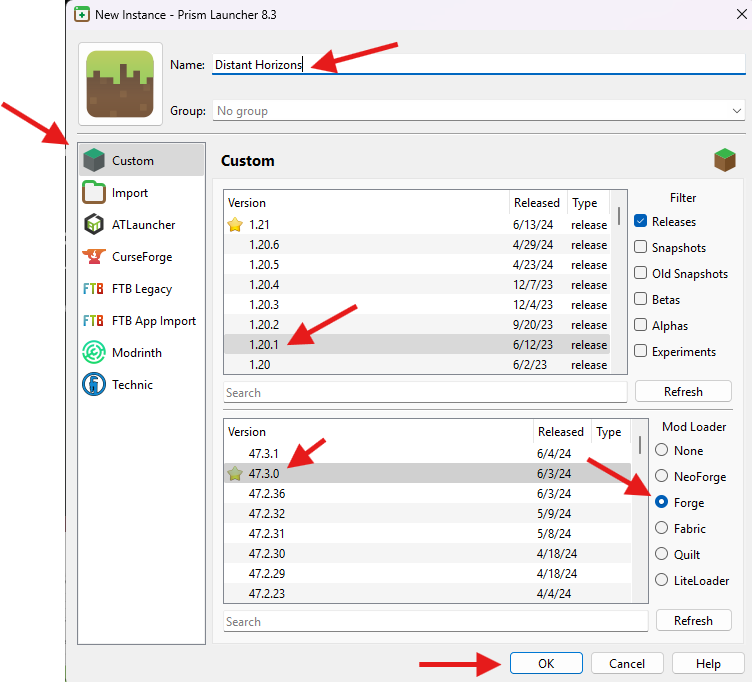Enable the Betas filter

click(640, 299)
